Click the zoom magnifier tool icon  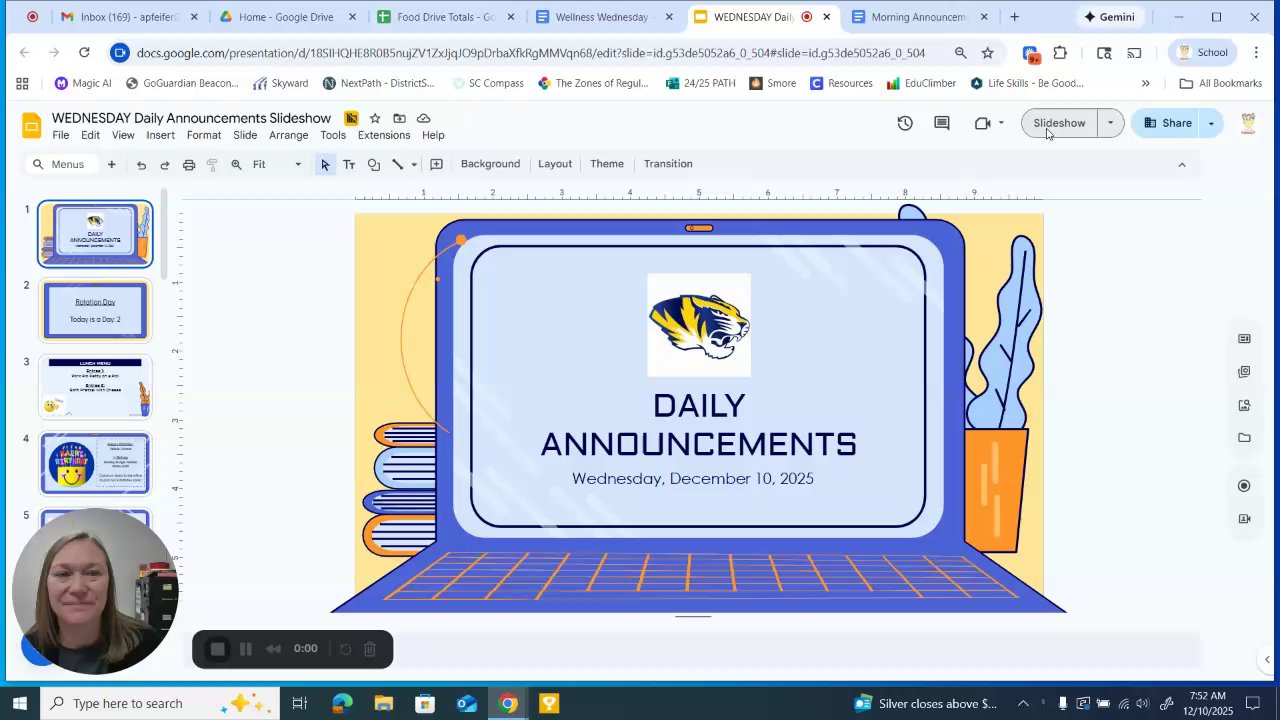(236, 164)
